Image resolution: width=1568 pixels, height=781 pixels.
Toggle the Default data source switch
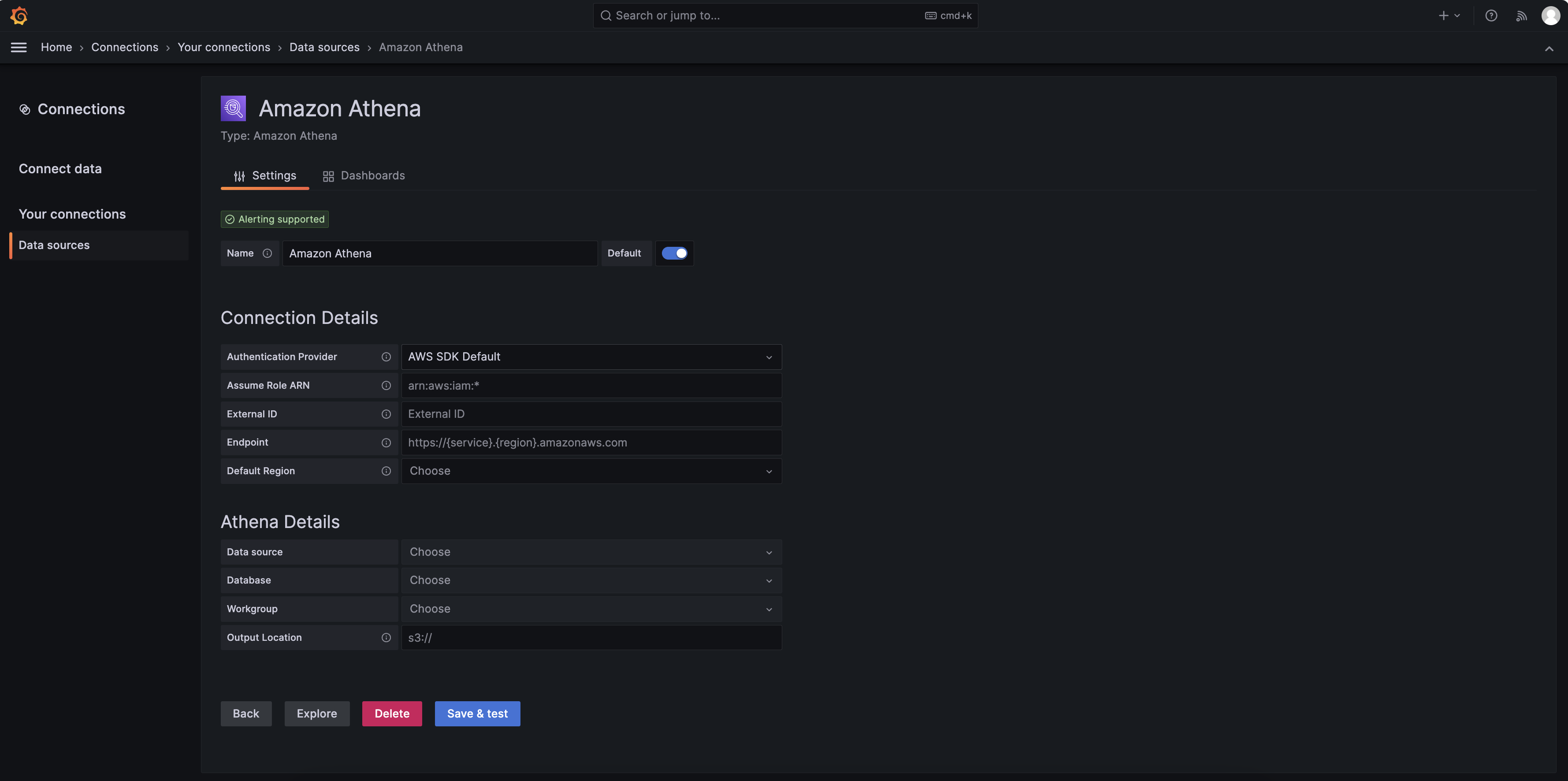[x=674, y=253]
